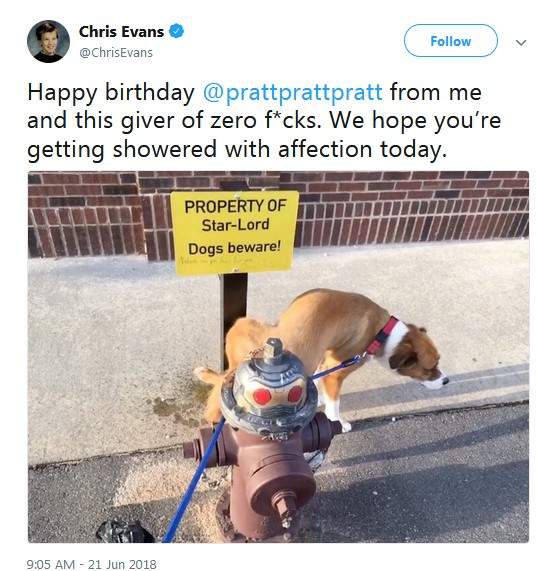Click the yellow Property of Star-Lord sign
Viewport: 537px width, 571px height.
point(235,232)
